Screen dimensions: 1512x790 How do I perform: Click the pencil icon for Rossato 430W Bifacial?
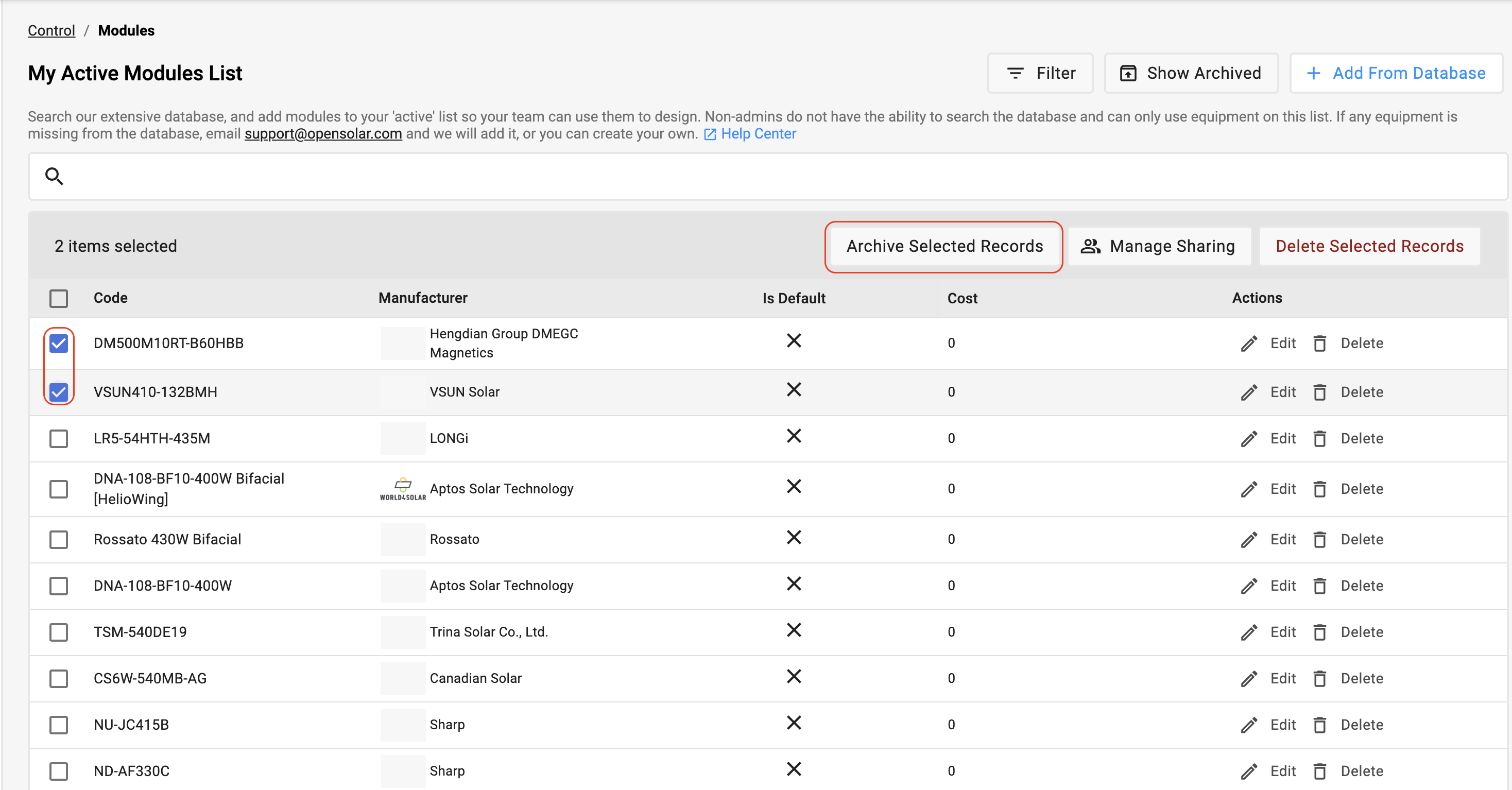pyautogui.click(x=1249, y=539)
